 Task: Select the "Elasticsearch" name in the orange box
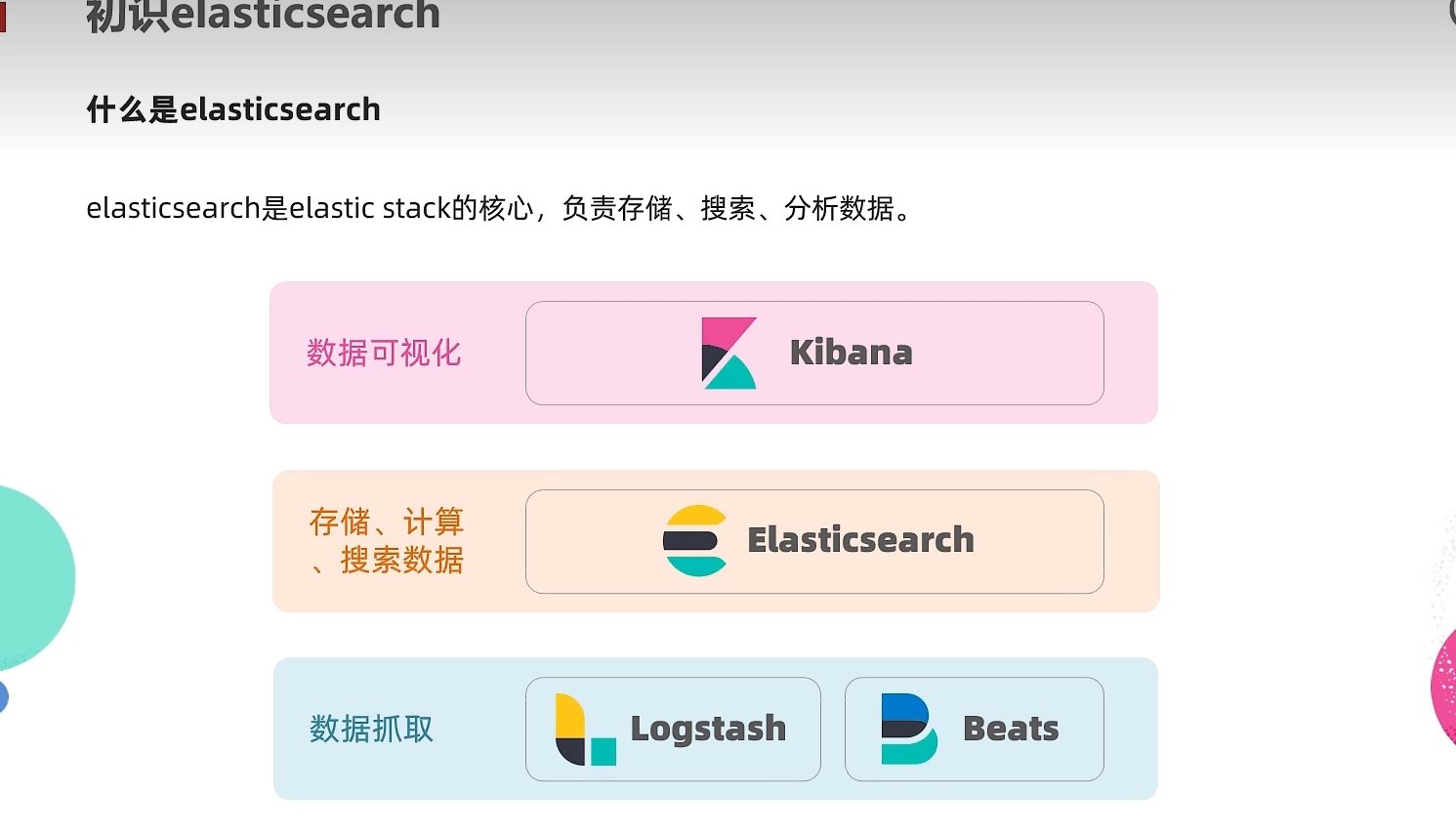[860, 540]
